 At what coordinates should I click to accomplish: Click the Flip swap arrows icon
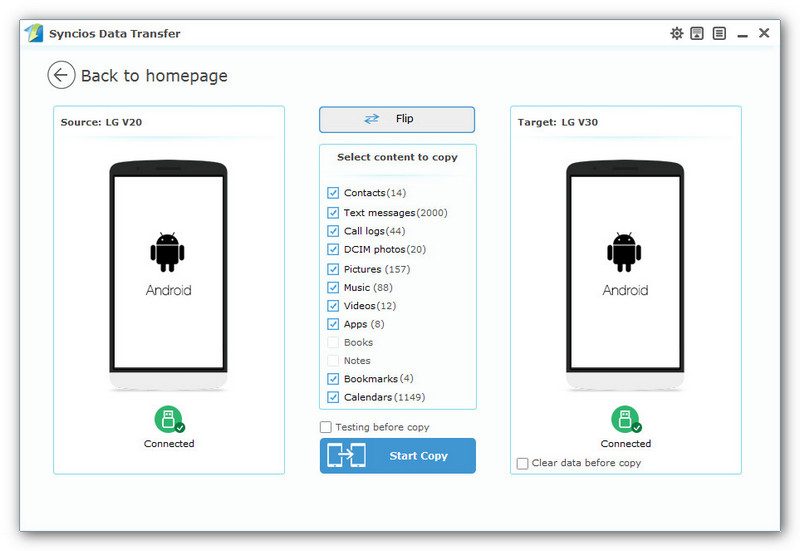371,118
